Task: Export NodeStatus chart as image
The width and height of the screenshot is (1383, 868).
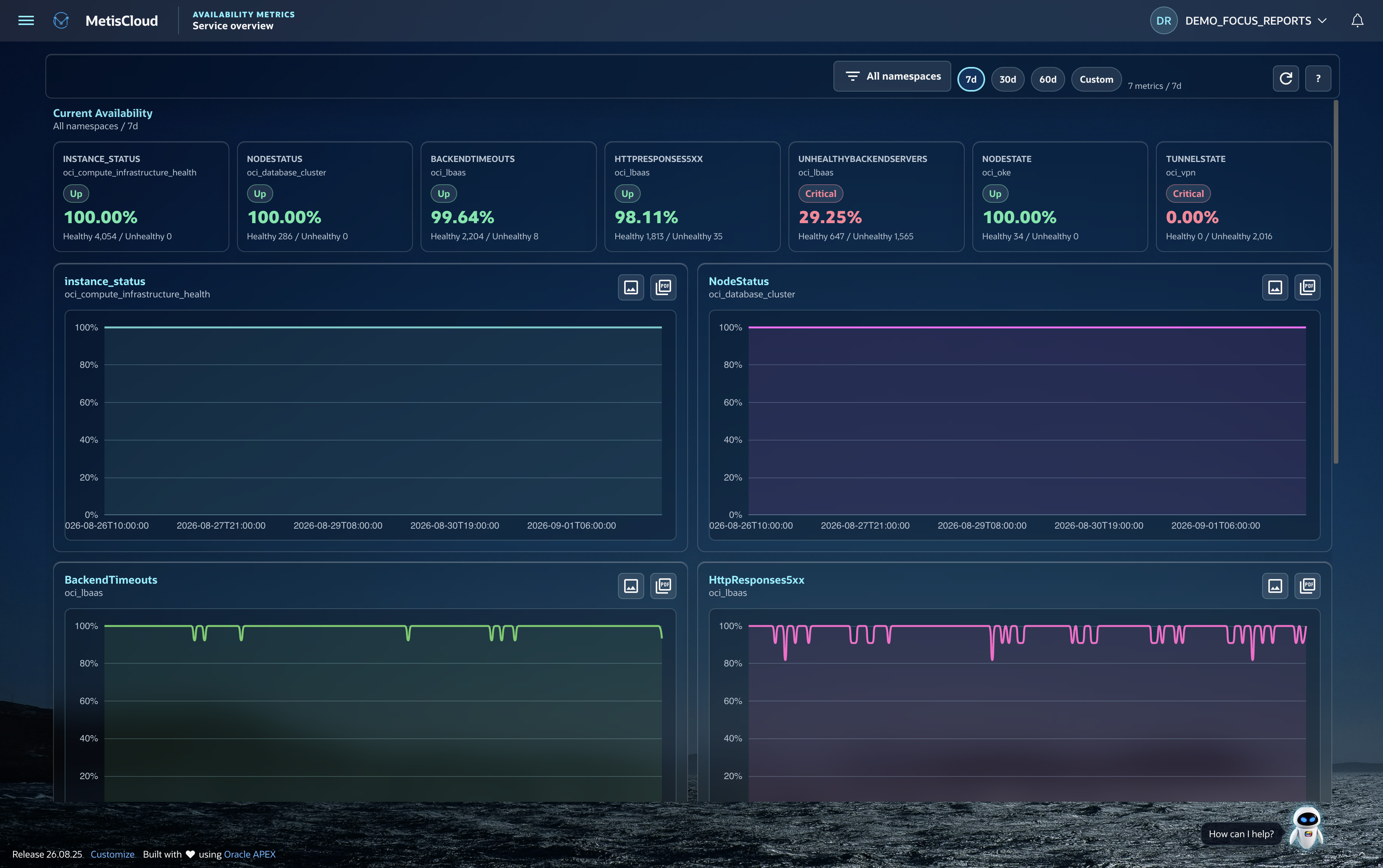Action: coord(1274,287)
